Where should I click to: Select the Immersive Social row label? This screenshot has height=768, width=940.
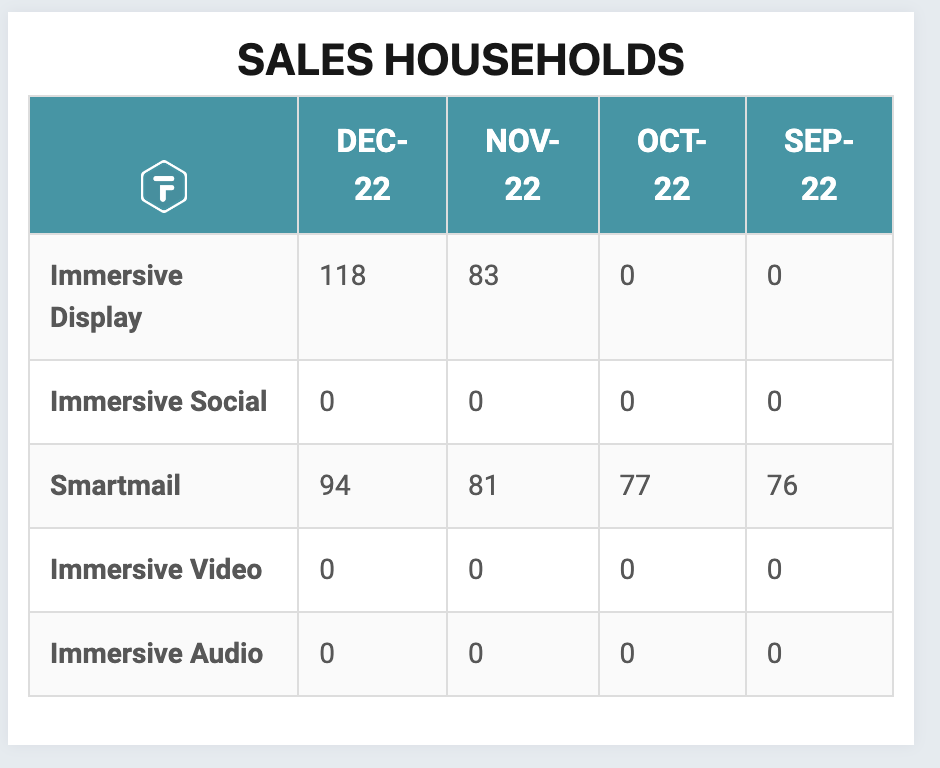click(x=159, y=402)
